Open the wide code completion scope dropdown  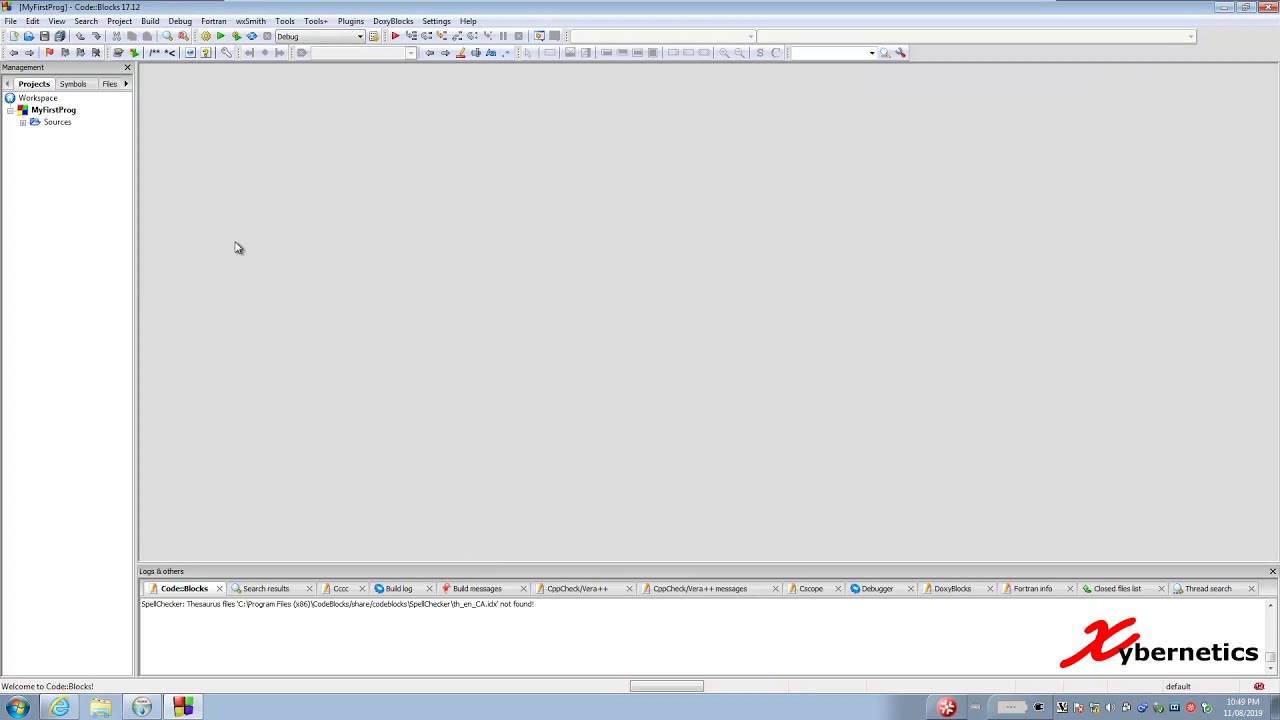click(975, 36)
